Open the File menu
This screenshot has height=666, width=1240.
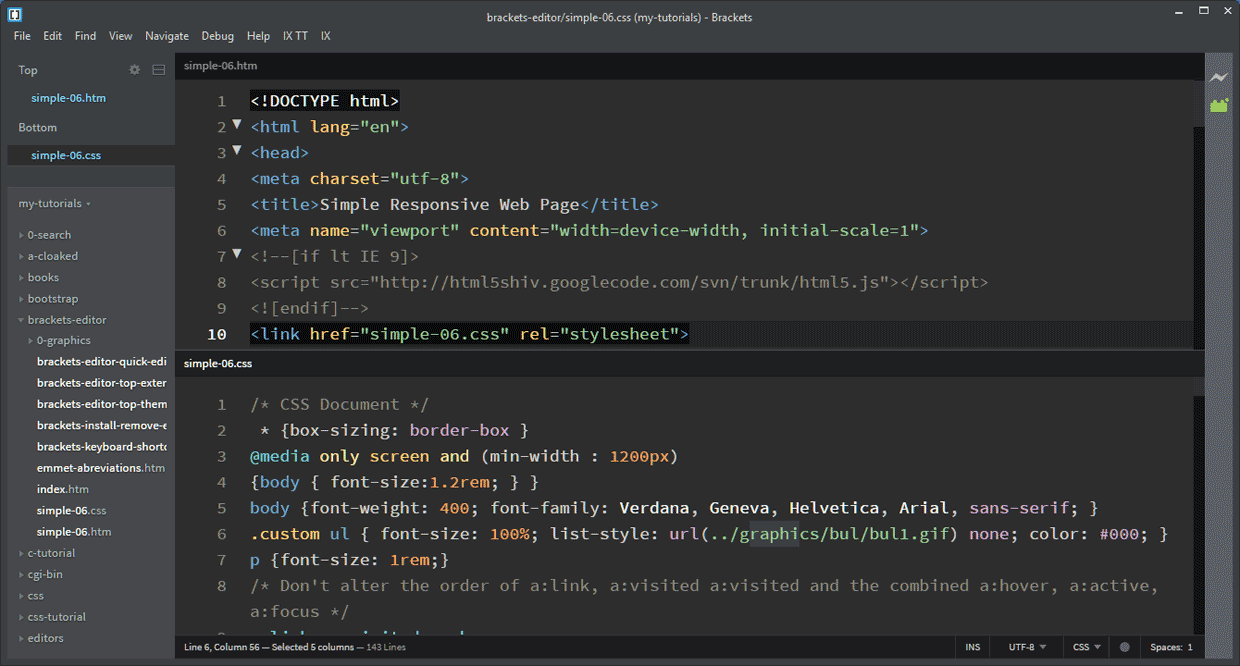point(22,36)
